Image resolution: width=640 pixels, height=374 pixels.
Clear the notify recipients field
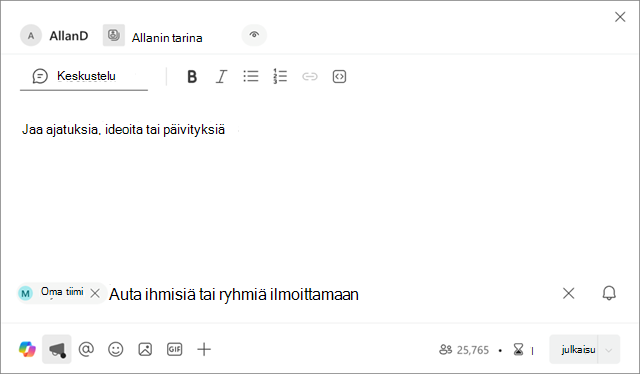tap(569, 293)
